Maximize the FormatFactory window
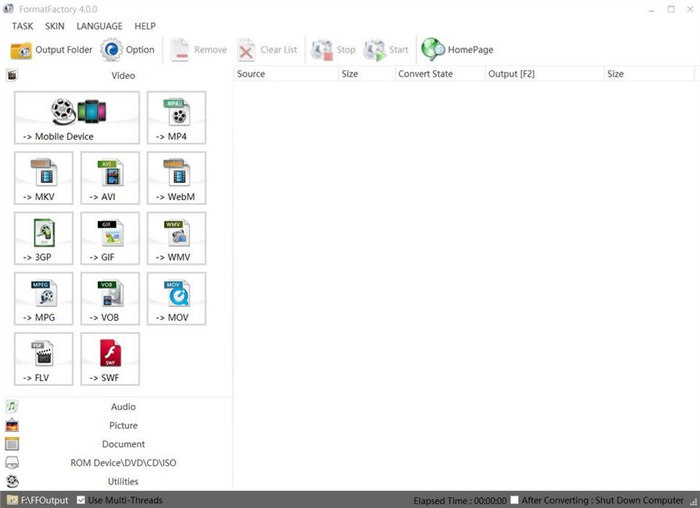Image resolution: width=700 pixels, height=508 pixels. click(671, 9)
